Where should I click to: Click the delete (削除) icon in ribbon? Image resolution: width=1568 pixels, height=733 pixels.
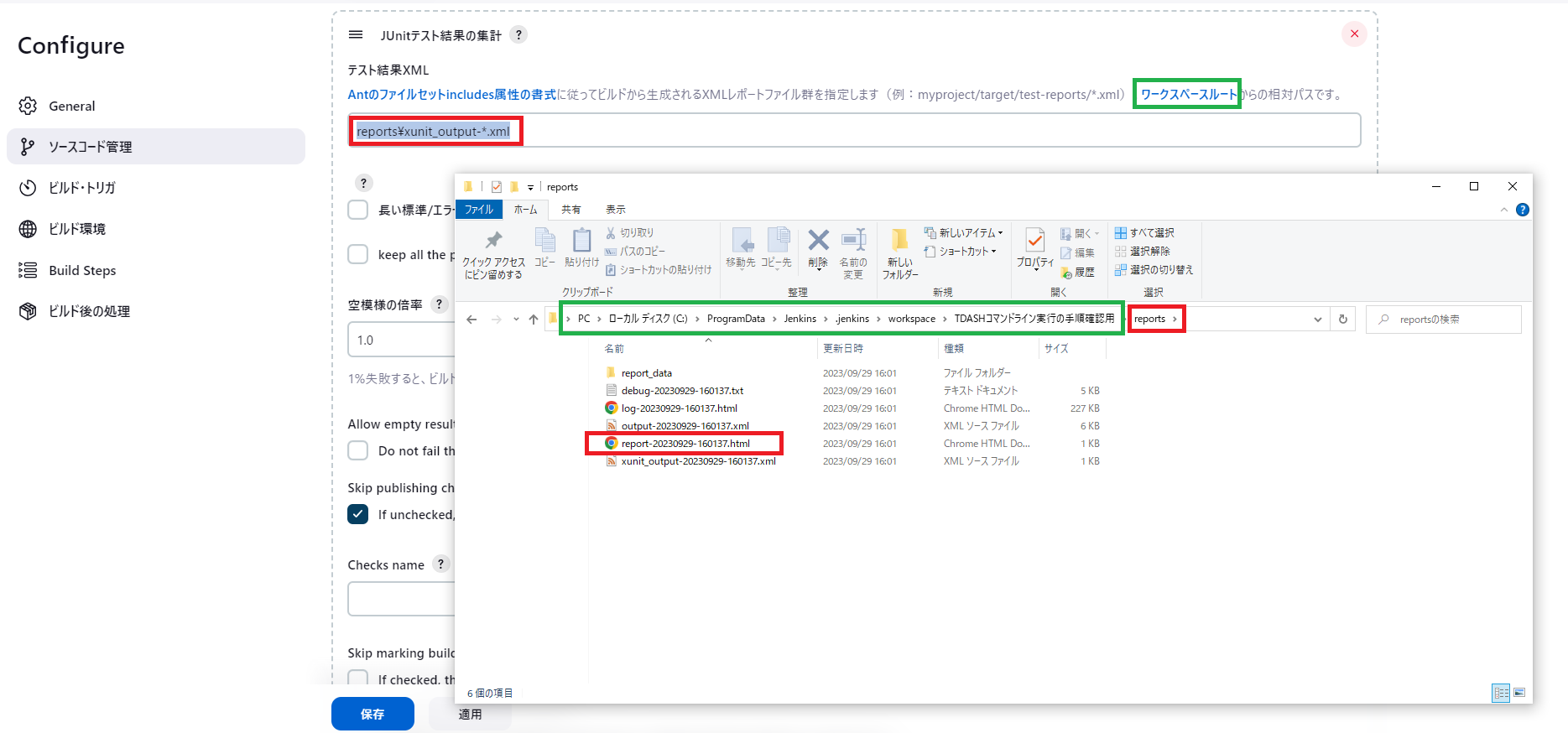click(818, 242)
